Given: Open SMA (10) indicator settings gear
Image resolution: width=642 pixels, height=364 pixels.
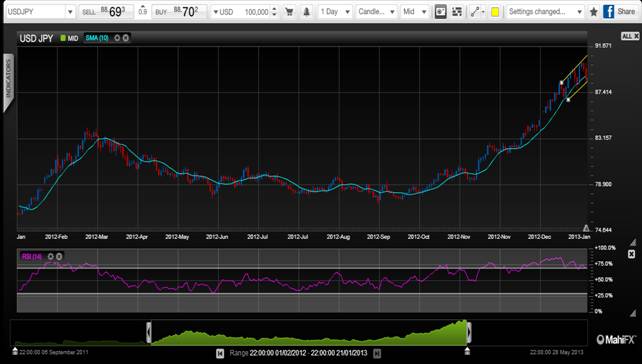Looking at the screenshot, I should pos(117,38).
